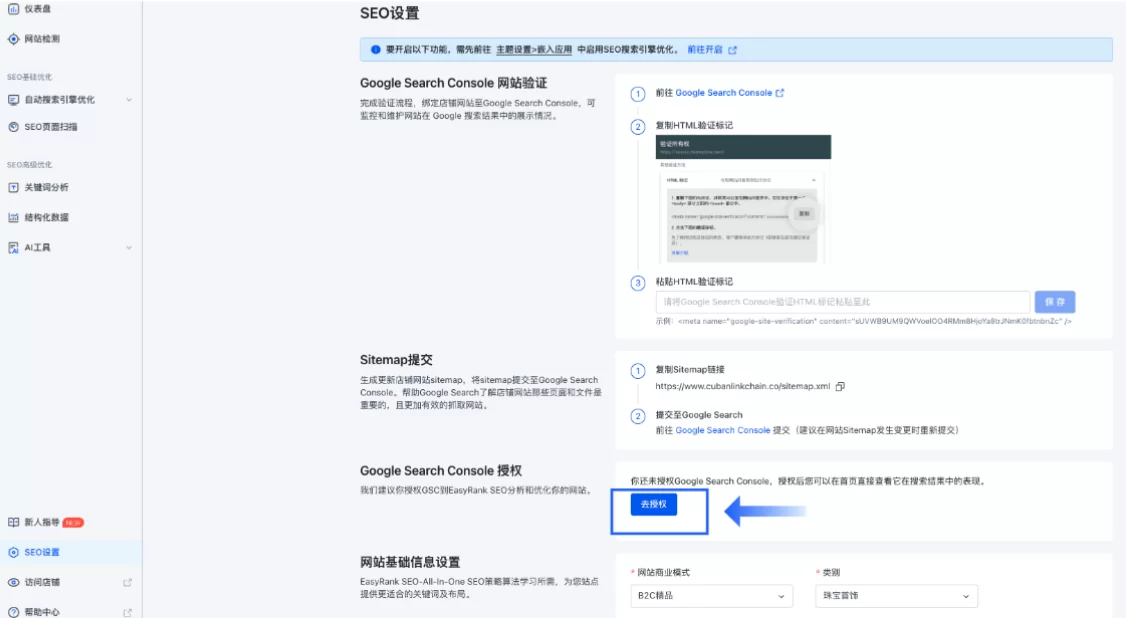Viewport: 1126px width, 618px height.
Task: Open Google Search Console link under 提交至Google Search
Action: point(722,430)
